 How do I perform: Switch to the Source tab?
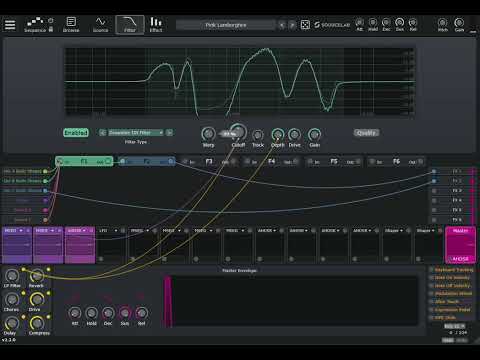(100, 25)
